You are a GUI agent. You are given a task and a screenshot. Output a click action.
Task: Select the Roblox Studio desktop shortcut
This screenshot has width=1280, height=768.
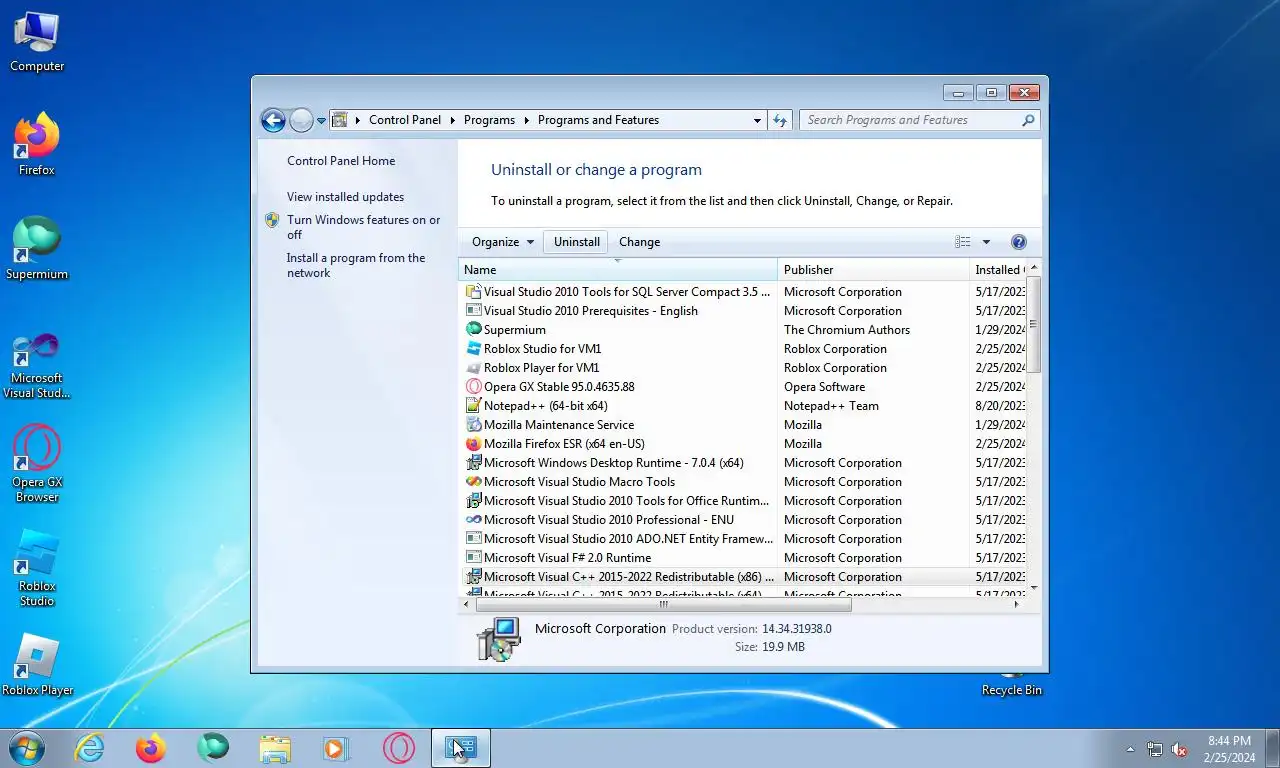tap(37, 568)
